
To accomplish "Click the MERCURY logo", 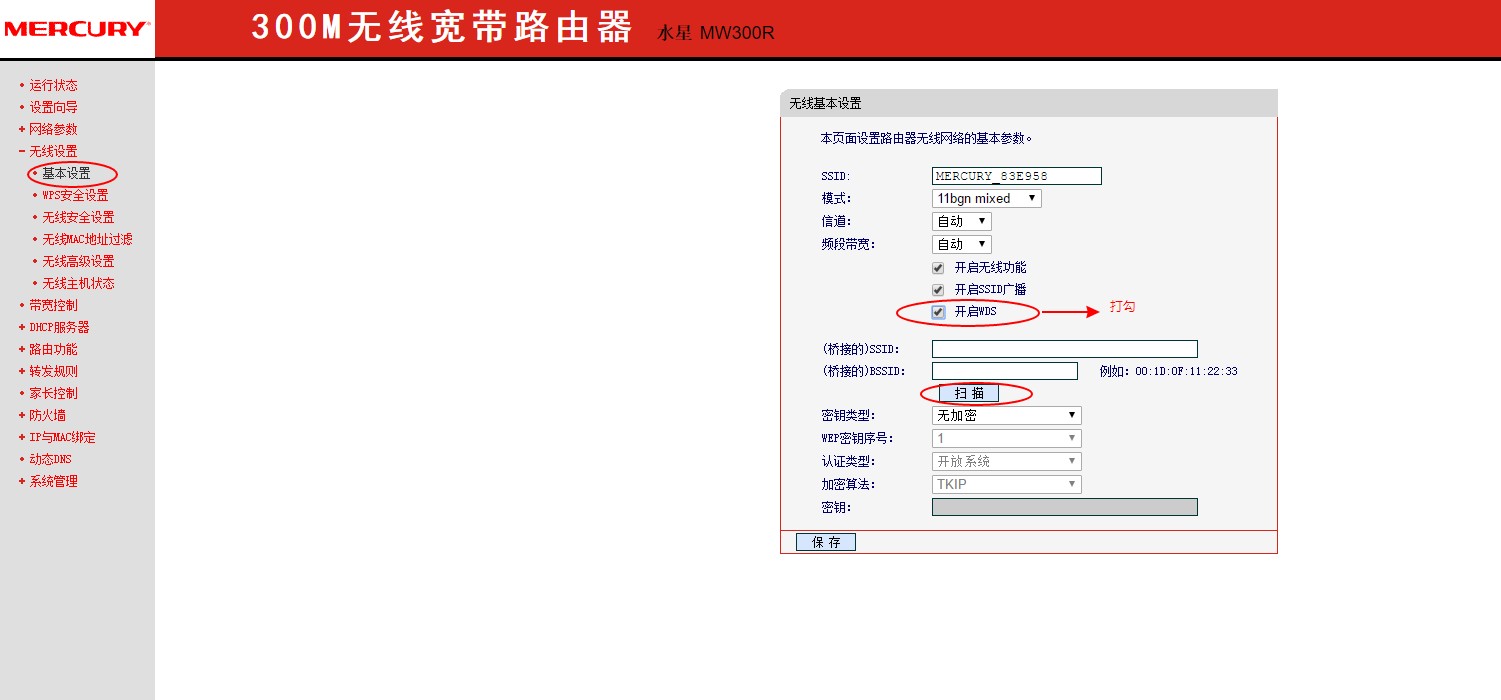I will 75,28.
